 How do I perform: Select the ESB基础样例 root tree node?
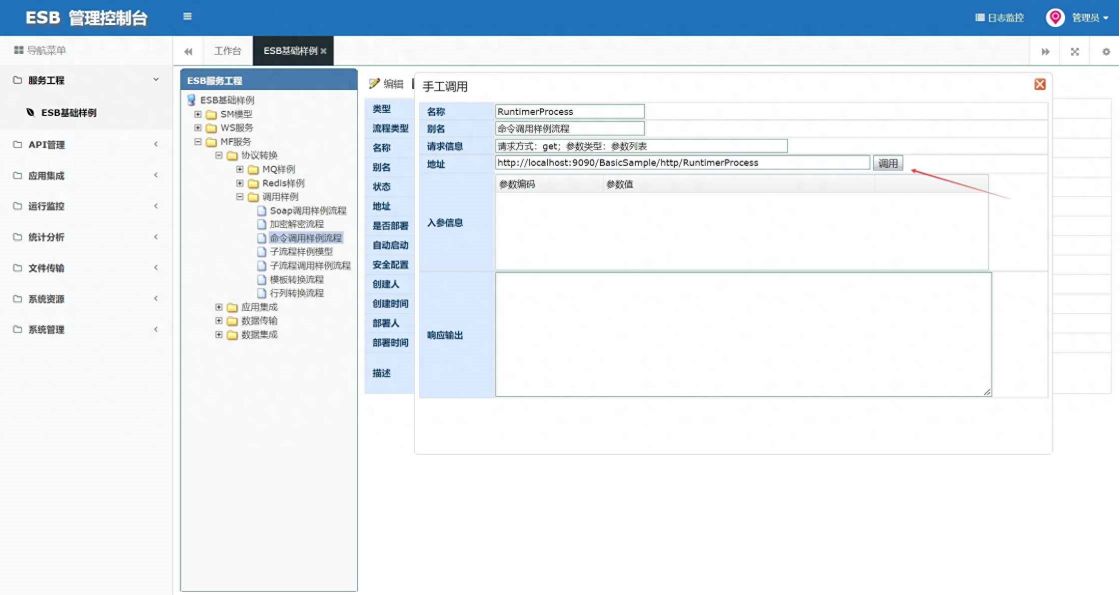pos(226,100)
